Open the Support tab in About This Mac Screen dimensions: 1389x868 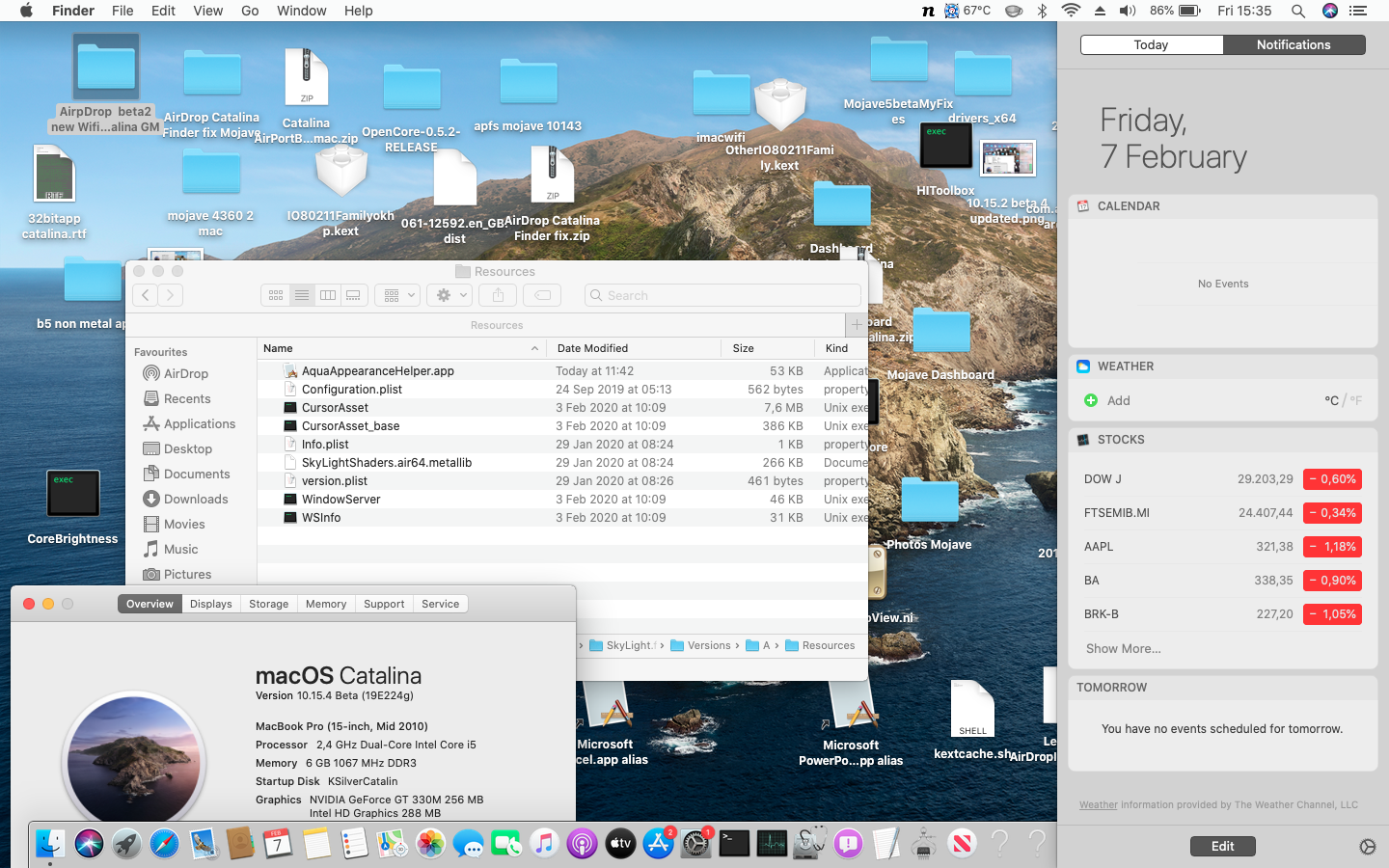click(x=384, y=604)
